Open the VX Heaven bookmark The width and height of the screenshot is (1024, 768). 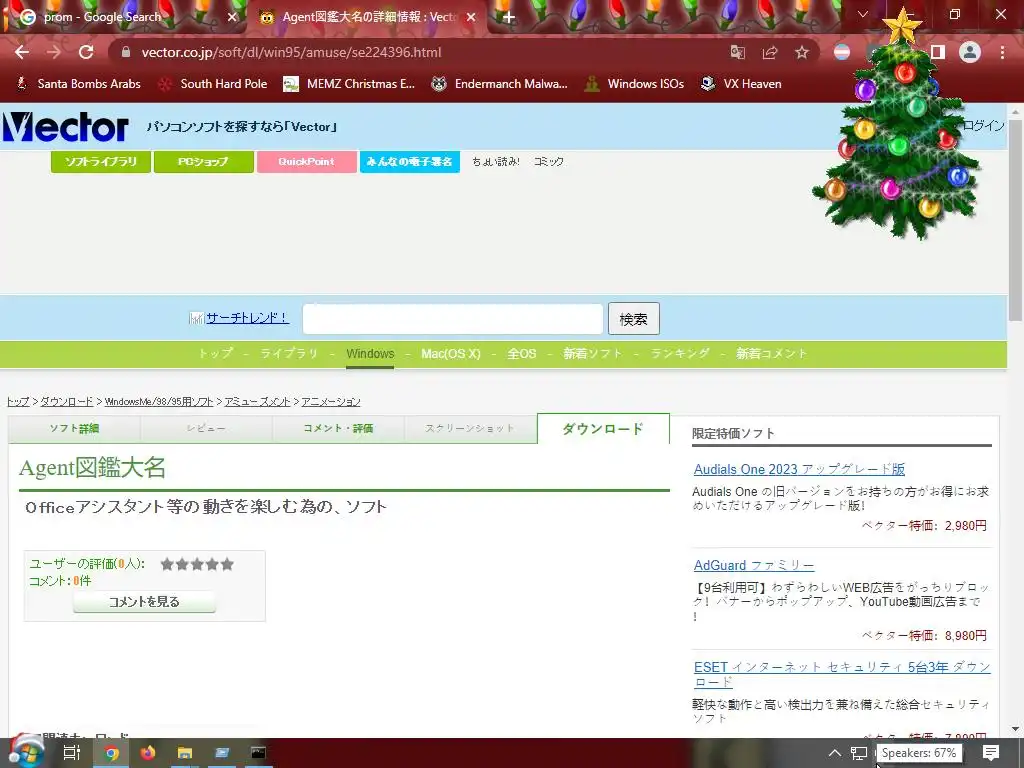click(741, 84)
